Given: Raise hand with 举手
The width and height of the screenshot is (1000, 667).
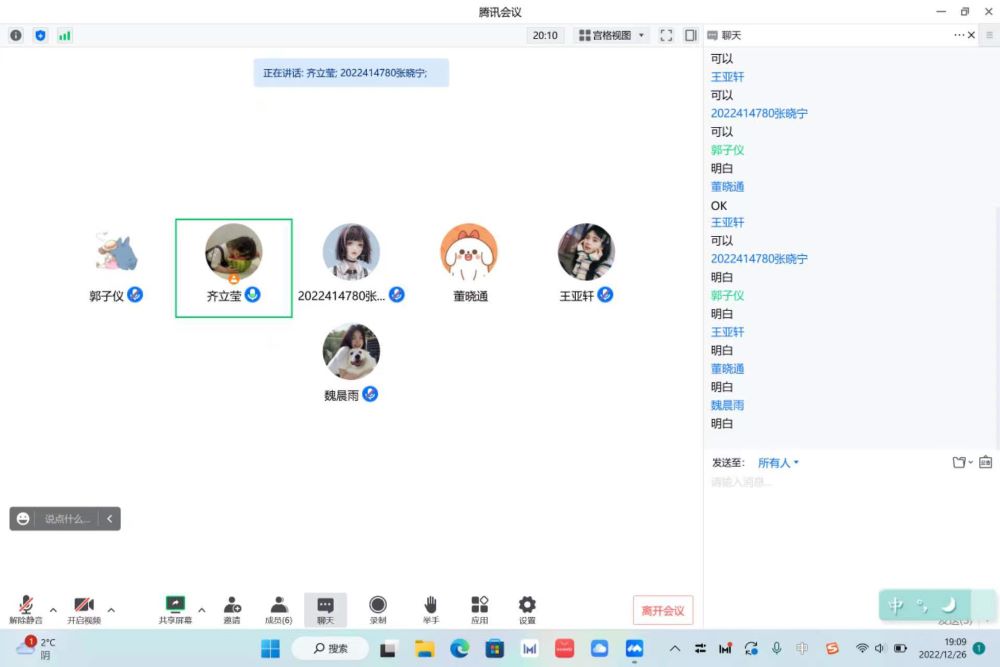Looking at the screenshot, I should coord(431,609).
